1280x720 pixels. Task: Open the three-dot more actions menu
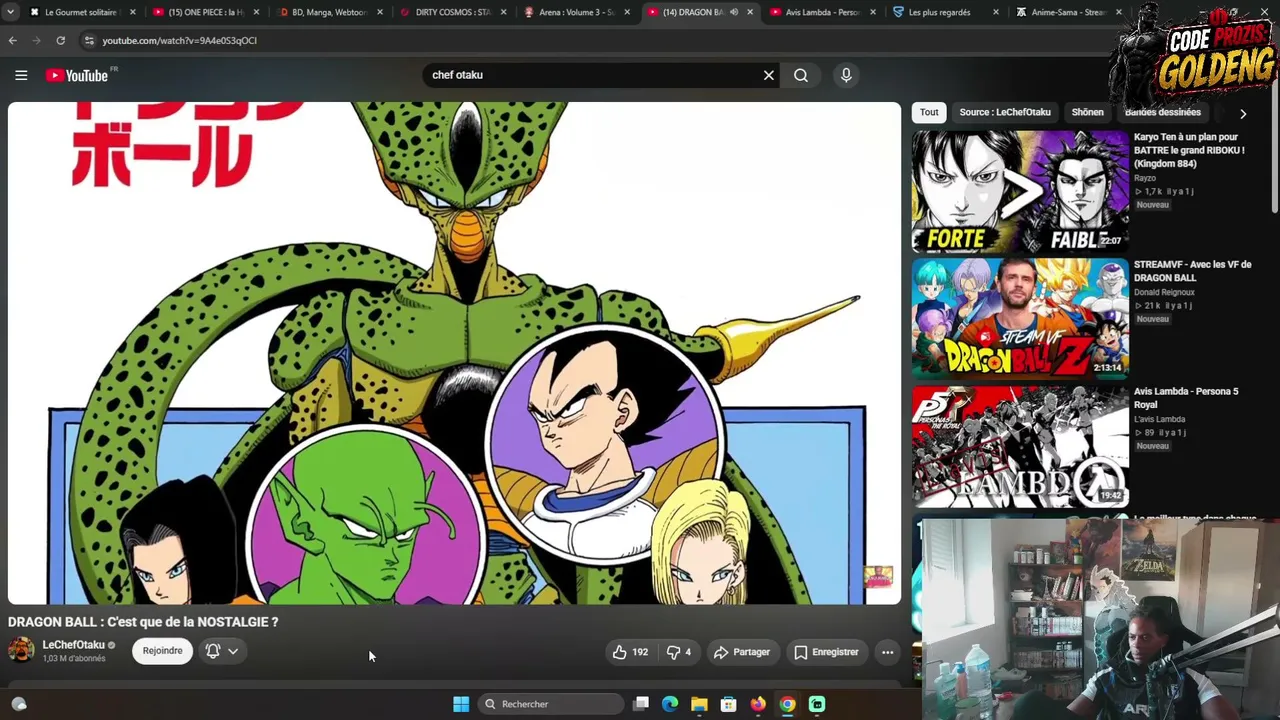coord(887,652)
